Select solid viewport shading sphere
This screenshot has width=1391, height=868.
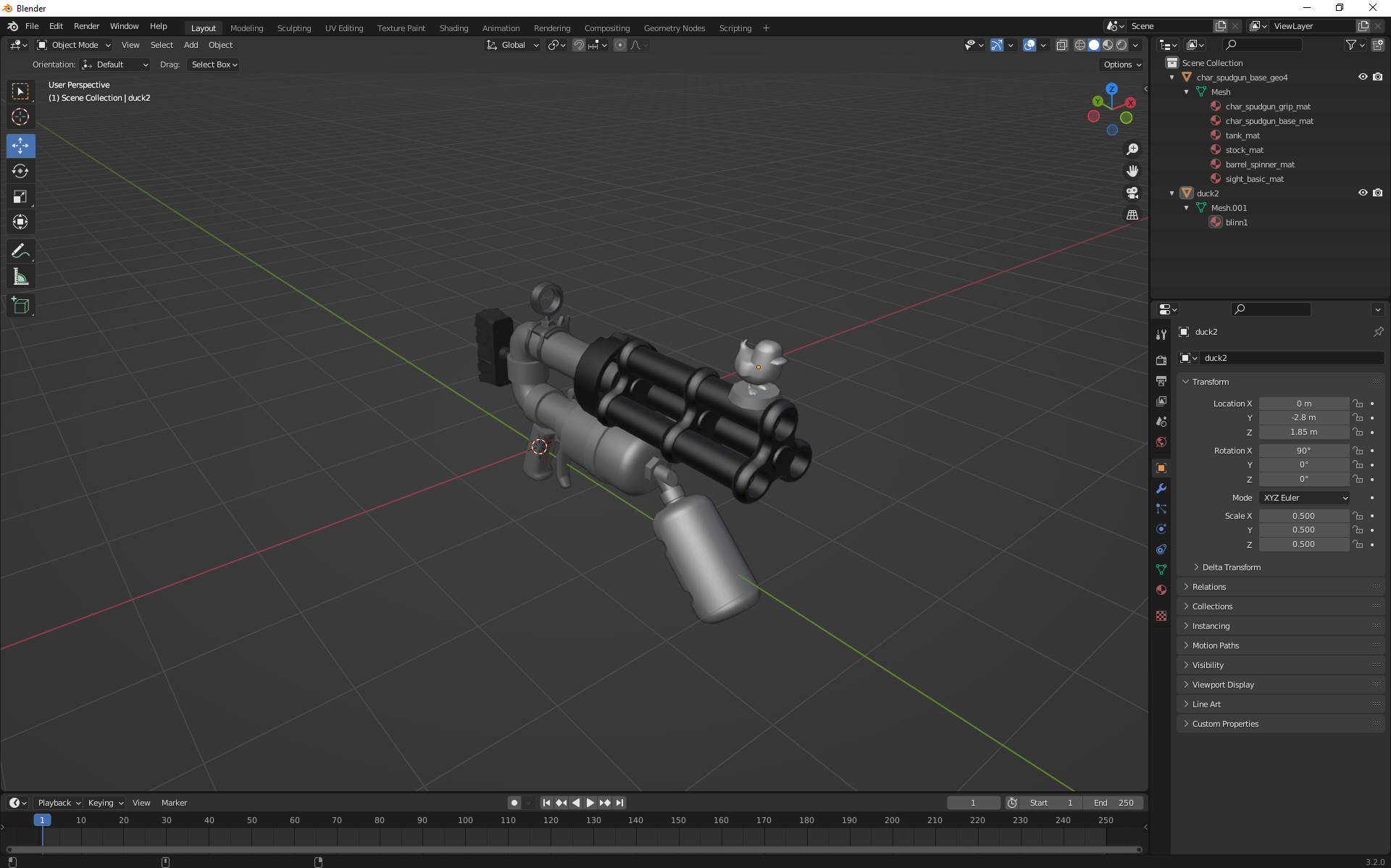[x=1094, y=45]
